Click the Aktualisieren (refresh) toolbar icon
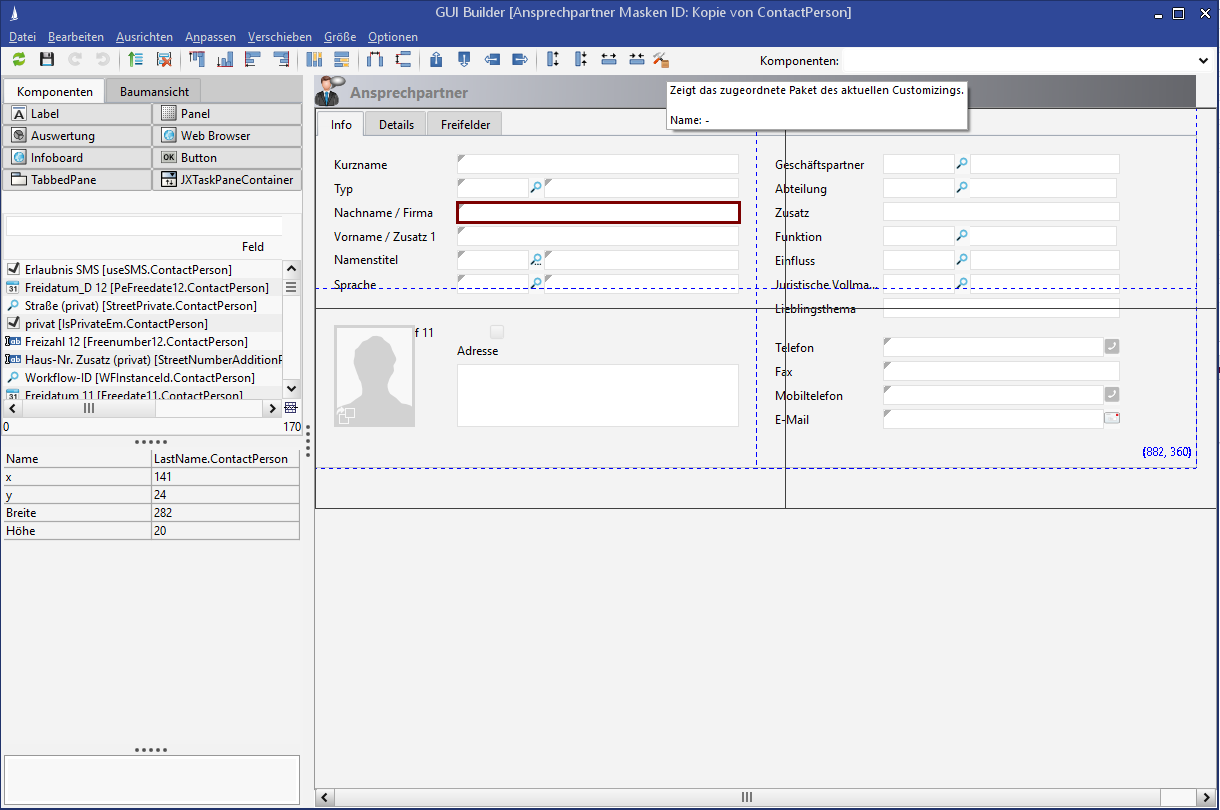The image size is (1220, 810). click(x=18, y=59)
